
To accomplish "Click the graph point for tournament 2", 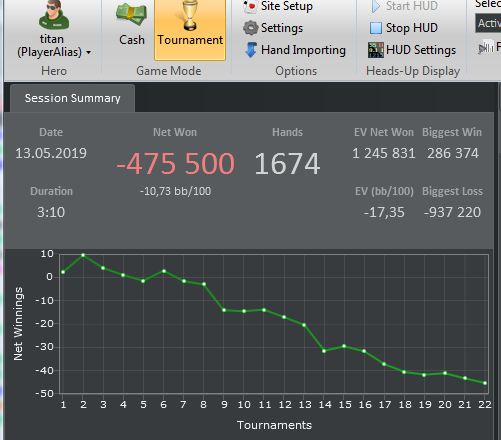I will tap(83, 255).
